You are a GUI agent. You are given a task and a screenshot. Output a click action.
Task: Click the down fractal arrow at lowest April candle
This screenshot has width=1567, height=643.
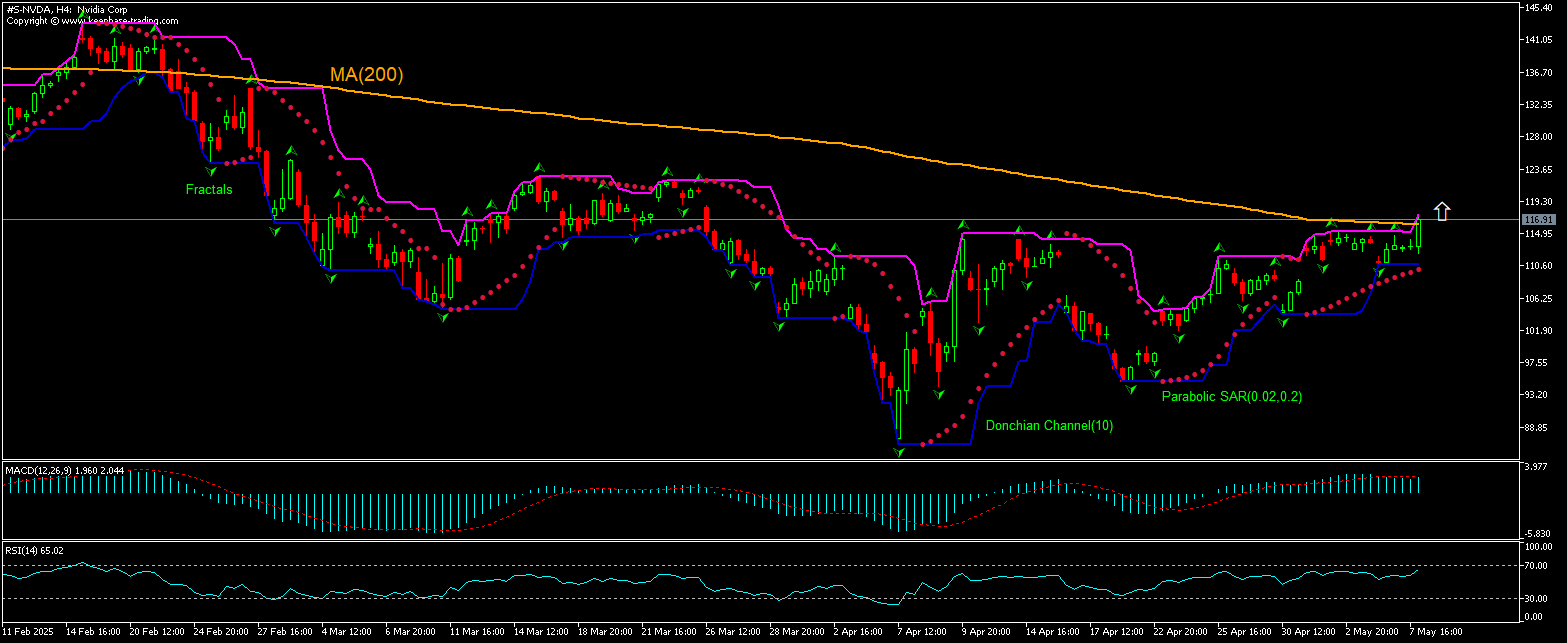coord(898,453)
